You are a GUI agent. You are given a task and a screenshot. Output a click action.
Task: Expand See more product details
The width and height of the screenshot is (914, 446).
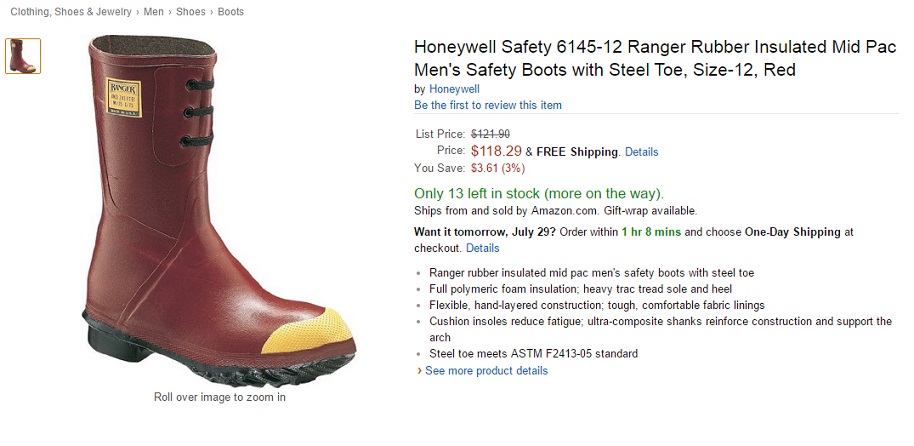click(486, 371)
